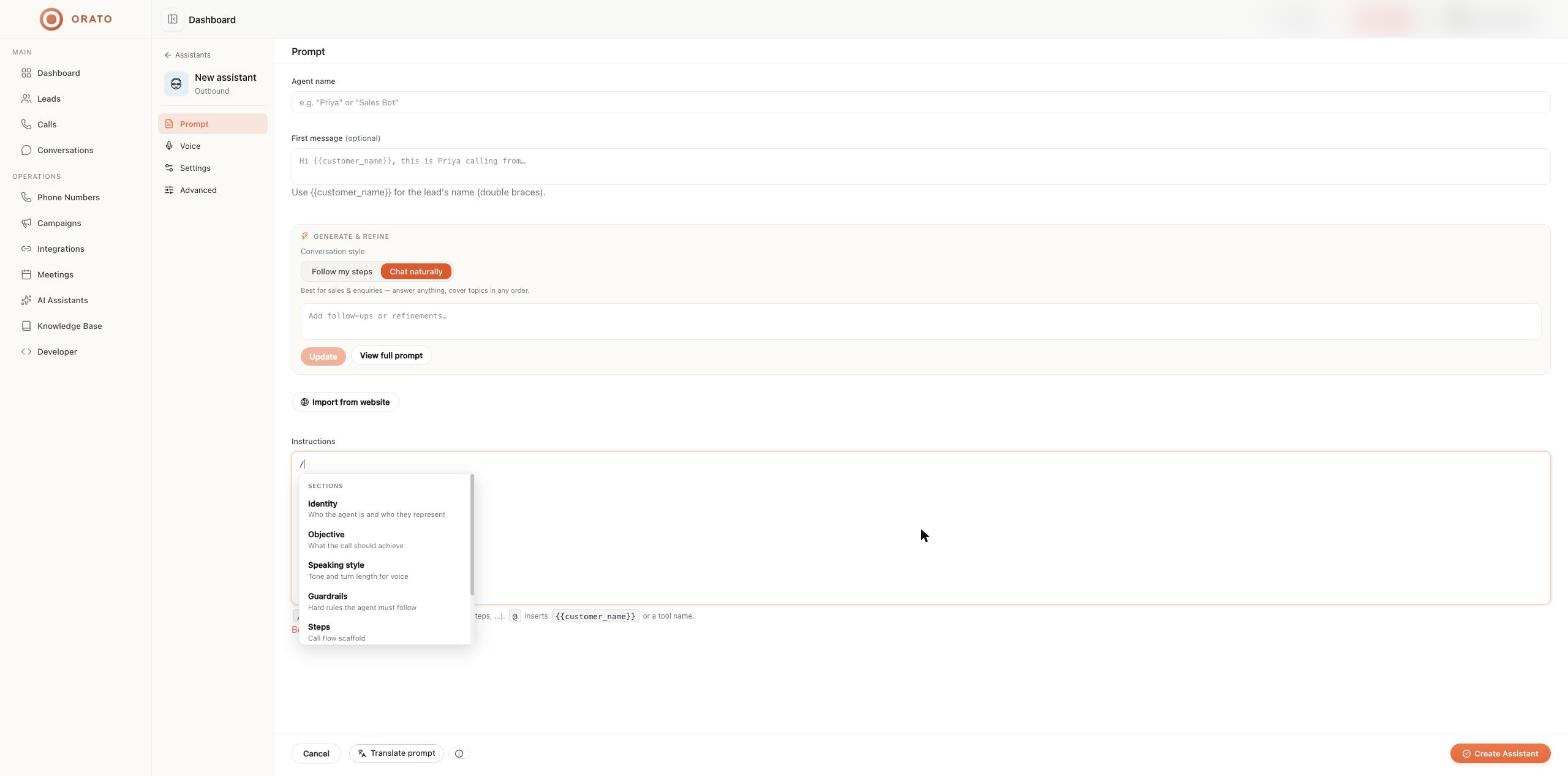
Task: Select the Prompt tab
Action: coord(212,124)
